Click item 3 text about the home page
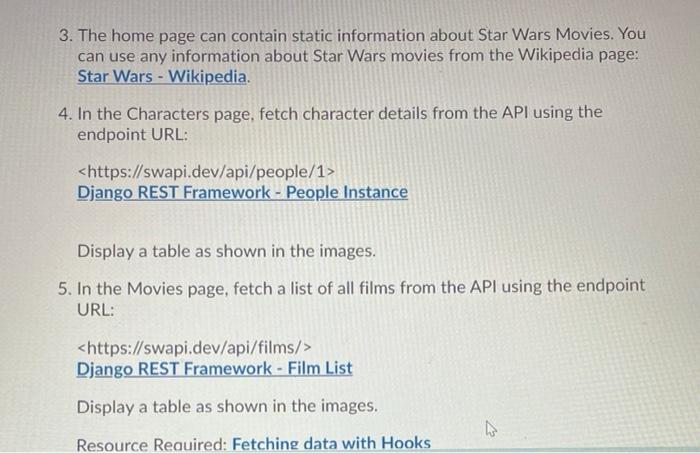This screenshot has width=700, height=453. pos(362,46)
